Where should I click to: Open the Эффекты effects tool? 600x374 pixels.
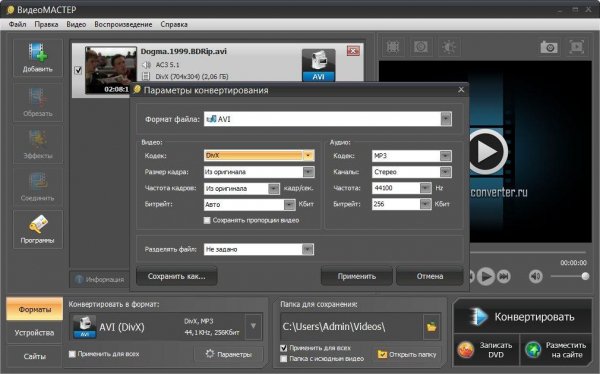tap(38, 145)
